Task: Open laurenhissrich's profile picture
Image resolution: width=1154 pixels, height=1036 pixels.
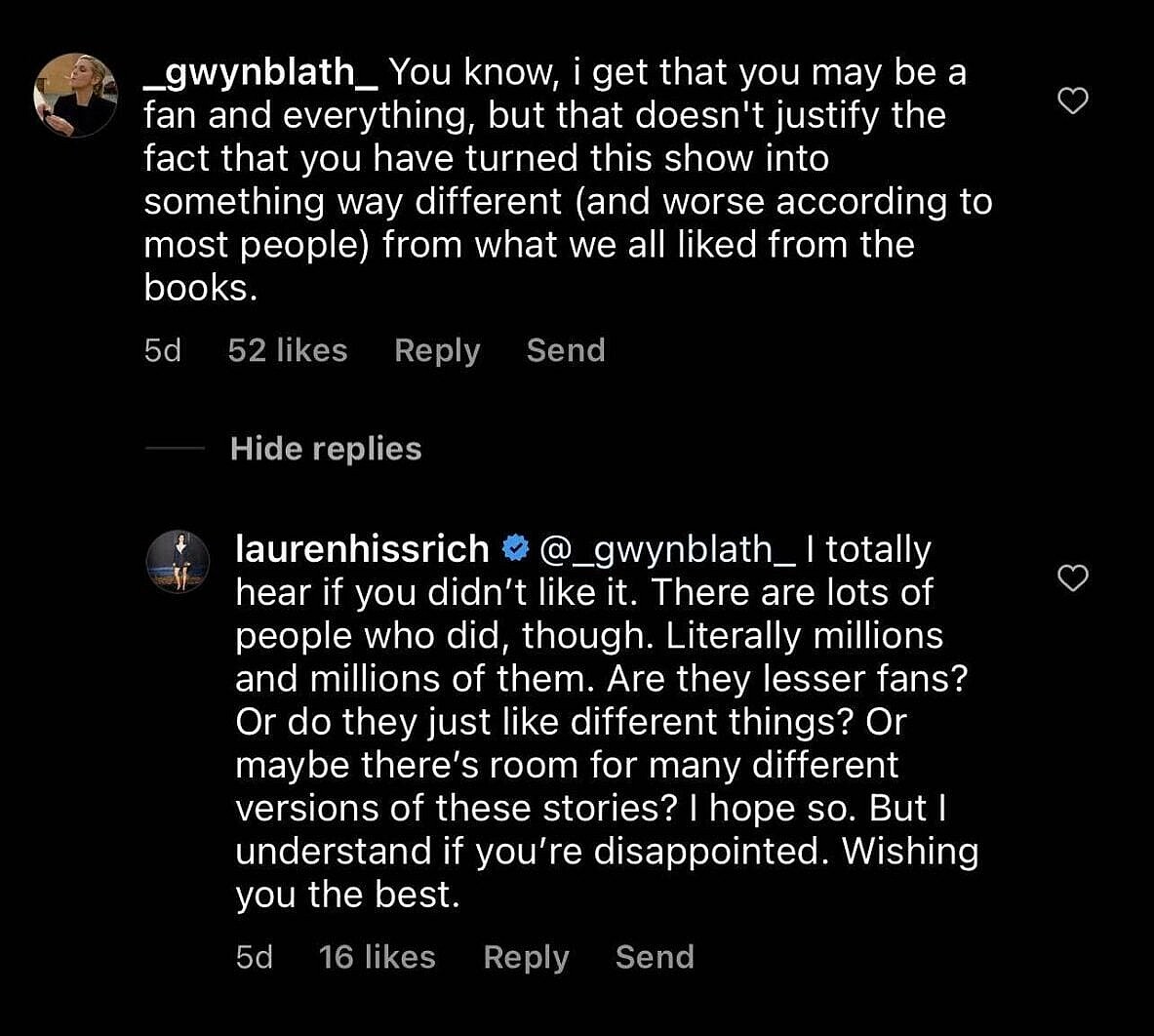Action: pyautogui.click(x=179, y=561)
